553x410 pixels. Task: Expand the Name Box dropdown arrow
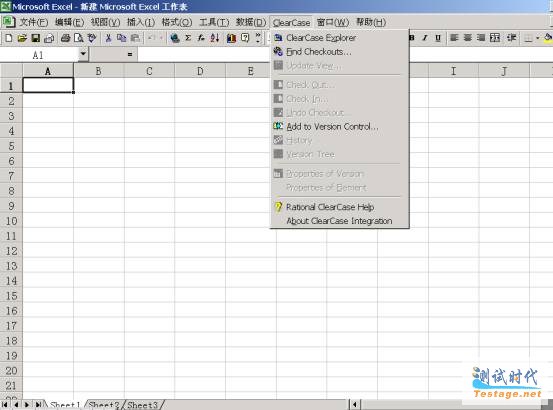pyautogui.click(x=83, y=54)
